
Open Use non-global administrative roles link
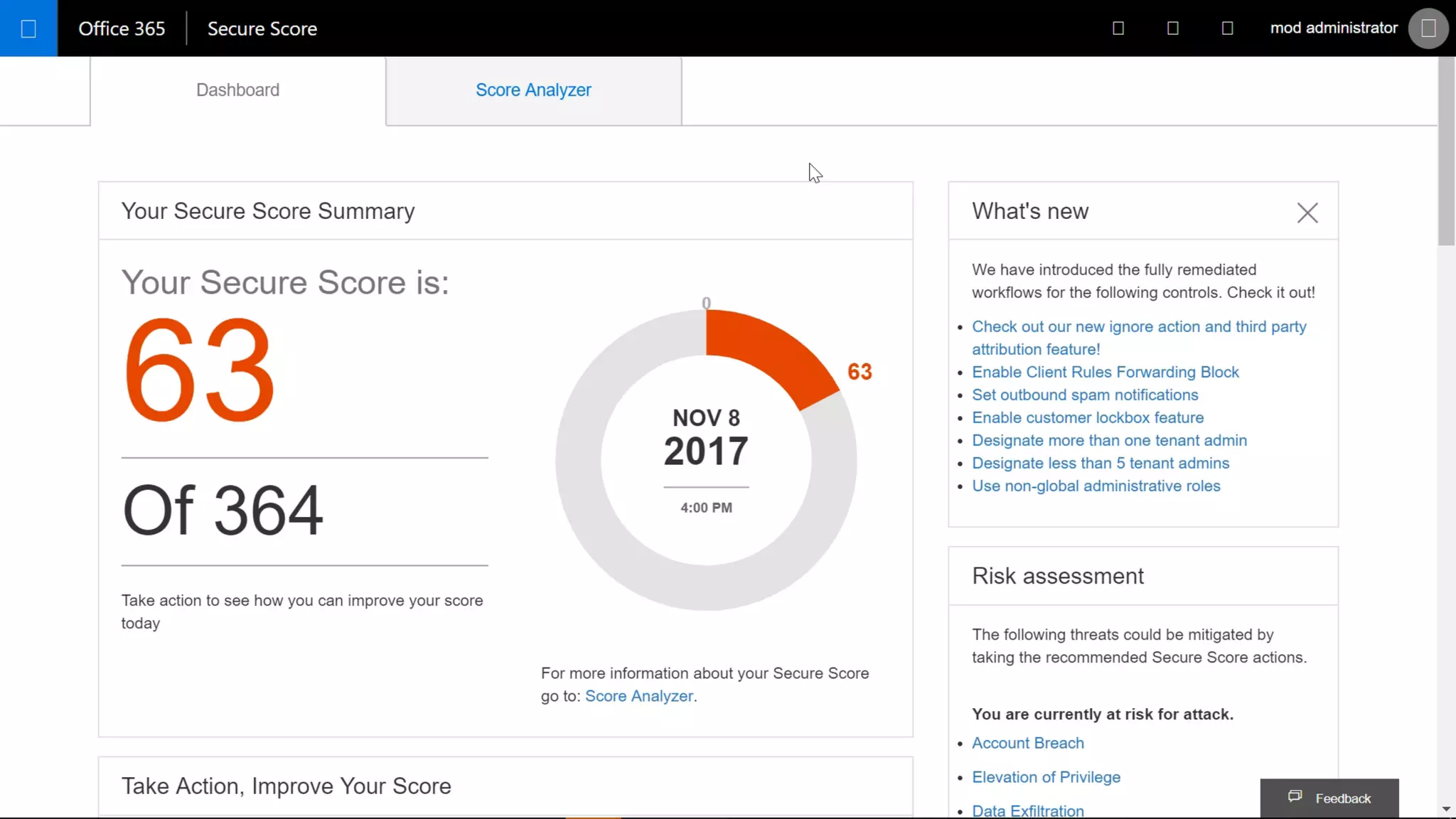pos(1096,486)
